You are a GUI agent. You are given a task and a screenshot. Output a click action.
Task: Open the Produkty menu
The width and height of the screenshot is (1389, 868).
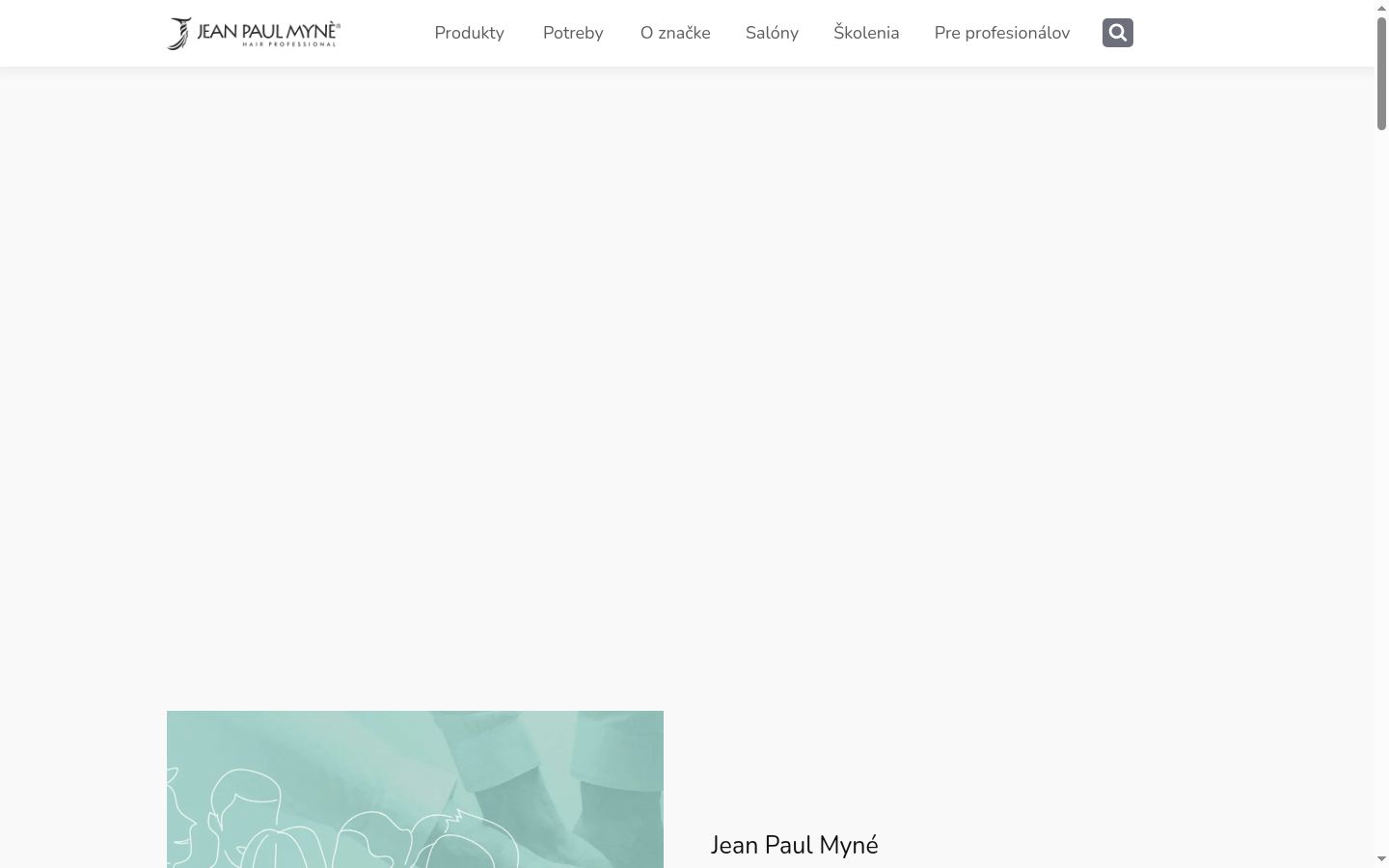pos(469,33)
